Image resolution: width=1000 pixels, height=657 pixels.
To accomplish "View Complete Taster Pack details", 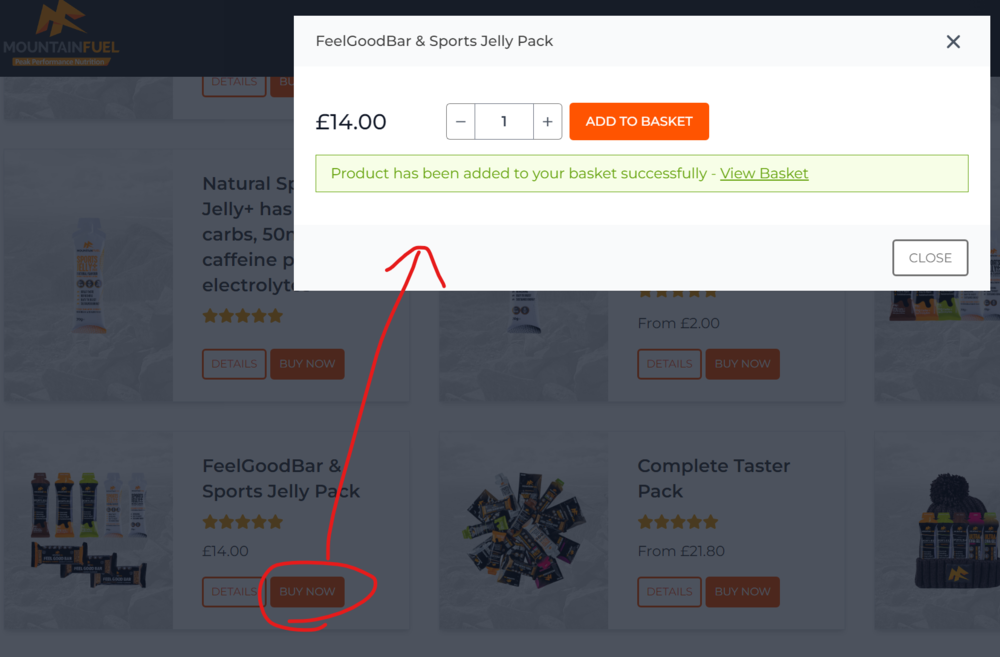I will coord(669,591).
